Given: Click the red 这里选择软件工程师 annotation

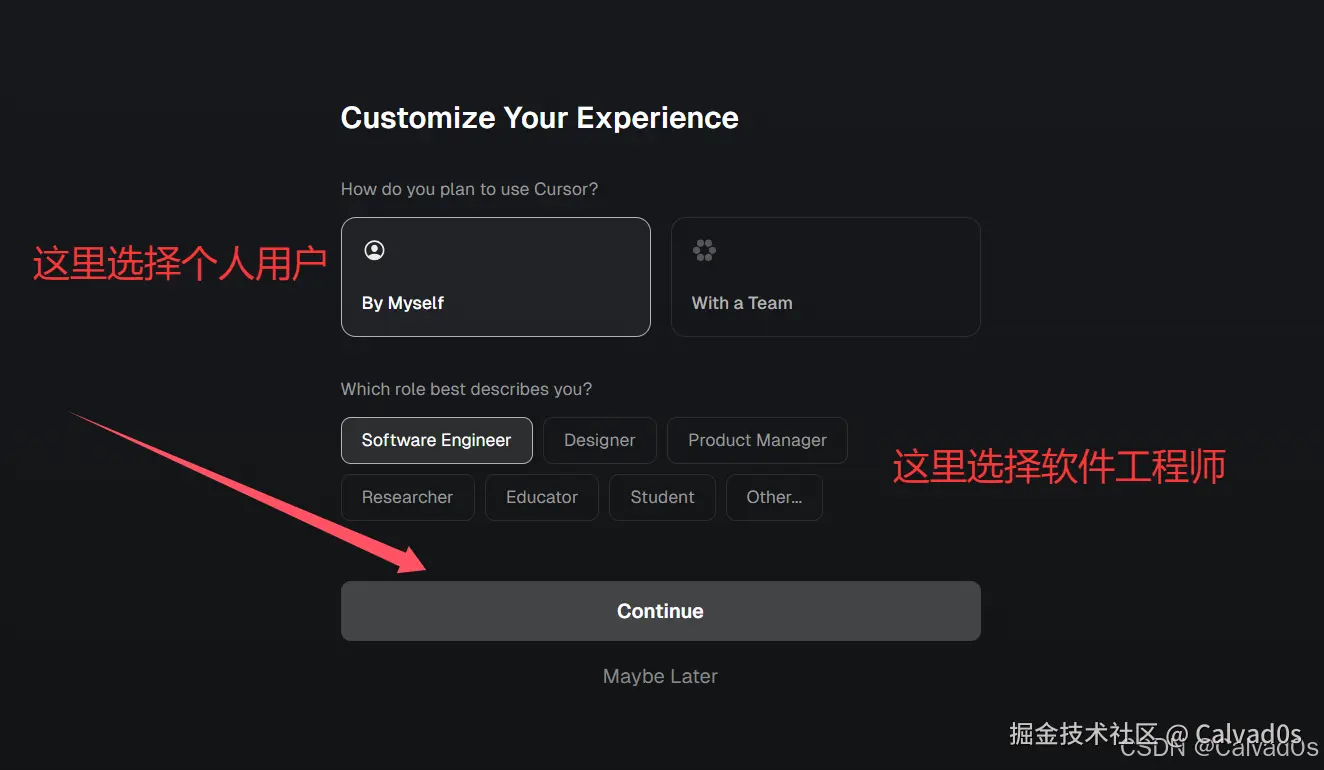Looking at the screenshot, I should pyautogui.click(x=1059, y=467).
